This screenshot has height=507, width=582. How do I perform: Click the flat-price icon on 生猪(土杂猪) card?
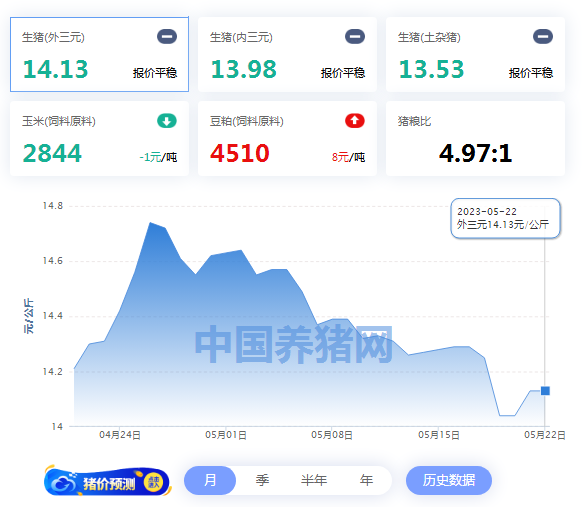543,37
